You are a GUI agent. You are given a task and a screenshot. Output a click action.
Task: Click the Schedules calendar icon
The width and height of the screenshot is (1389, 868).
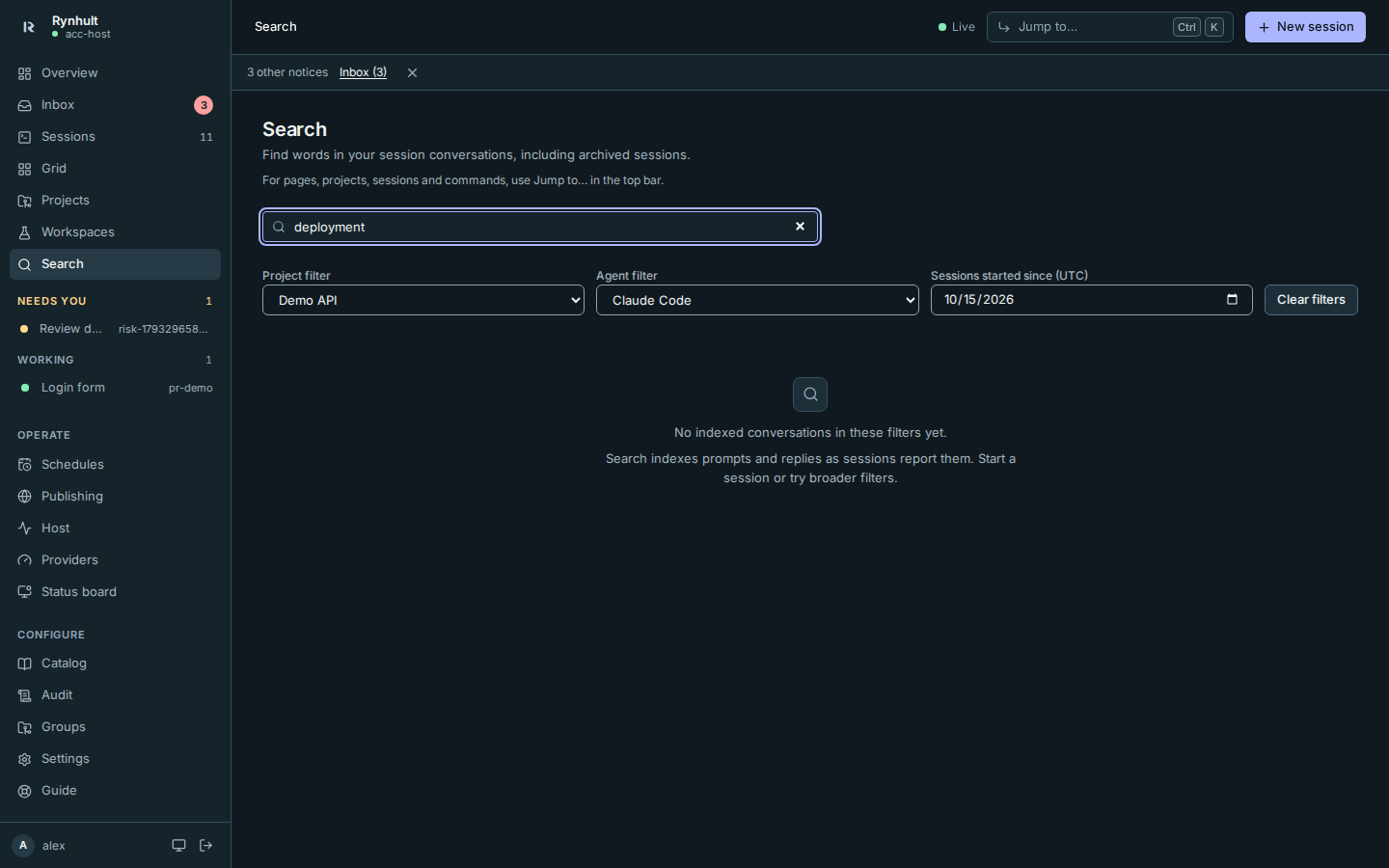pyautogui.click(x=25, y=465)
